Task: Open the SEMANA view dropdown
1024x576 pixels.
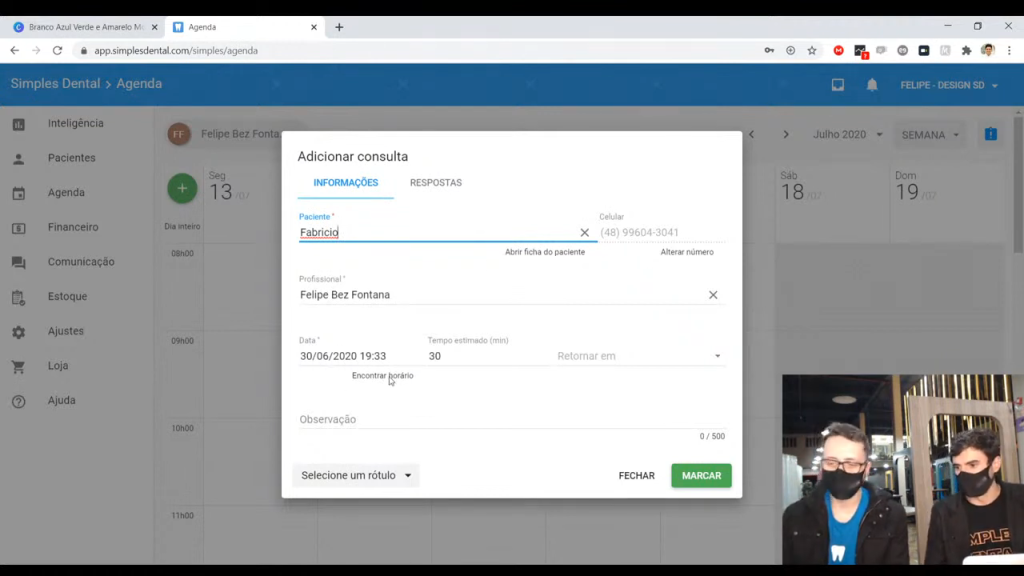Action: coord(930,135)
